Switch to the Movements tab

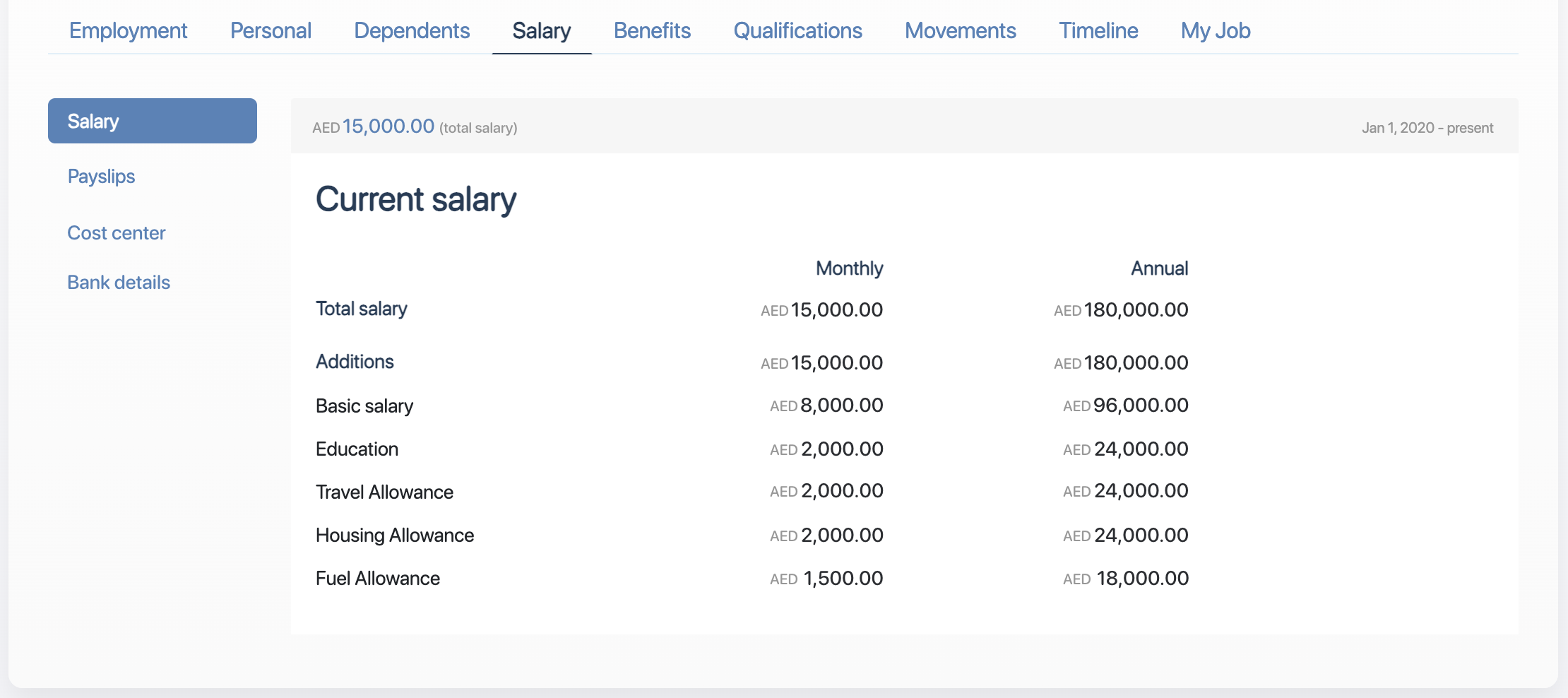pyautogui.click(x=960, y=30)
